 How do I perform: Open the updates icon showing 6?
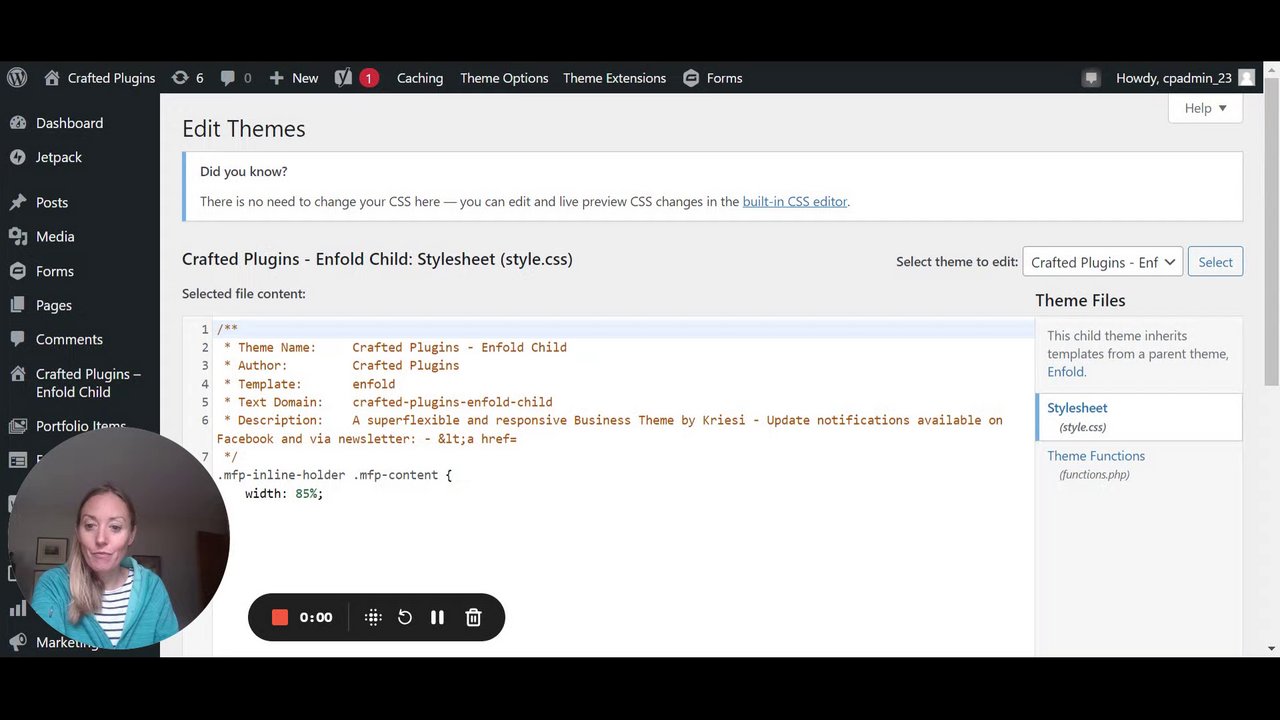[187, 78]
